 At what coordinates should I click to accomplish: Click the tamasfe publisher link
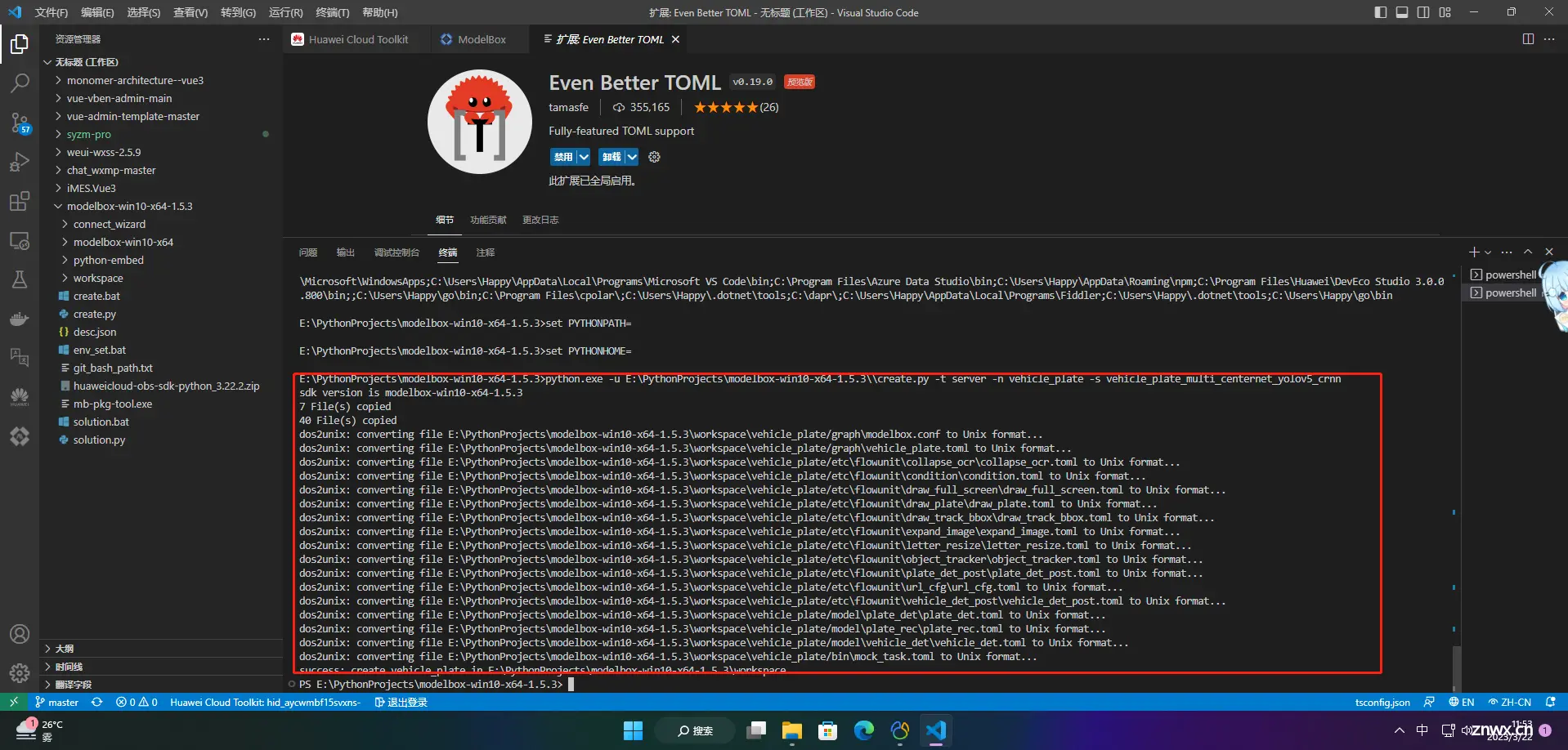coord(568,107)
